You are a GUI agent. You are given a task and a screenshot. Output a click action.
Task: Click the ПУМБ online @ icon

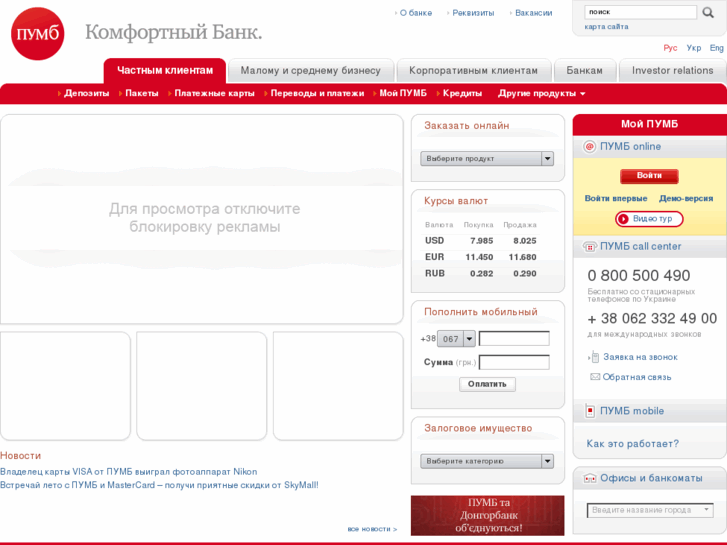tap(590, 147)
